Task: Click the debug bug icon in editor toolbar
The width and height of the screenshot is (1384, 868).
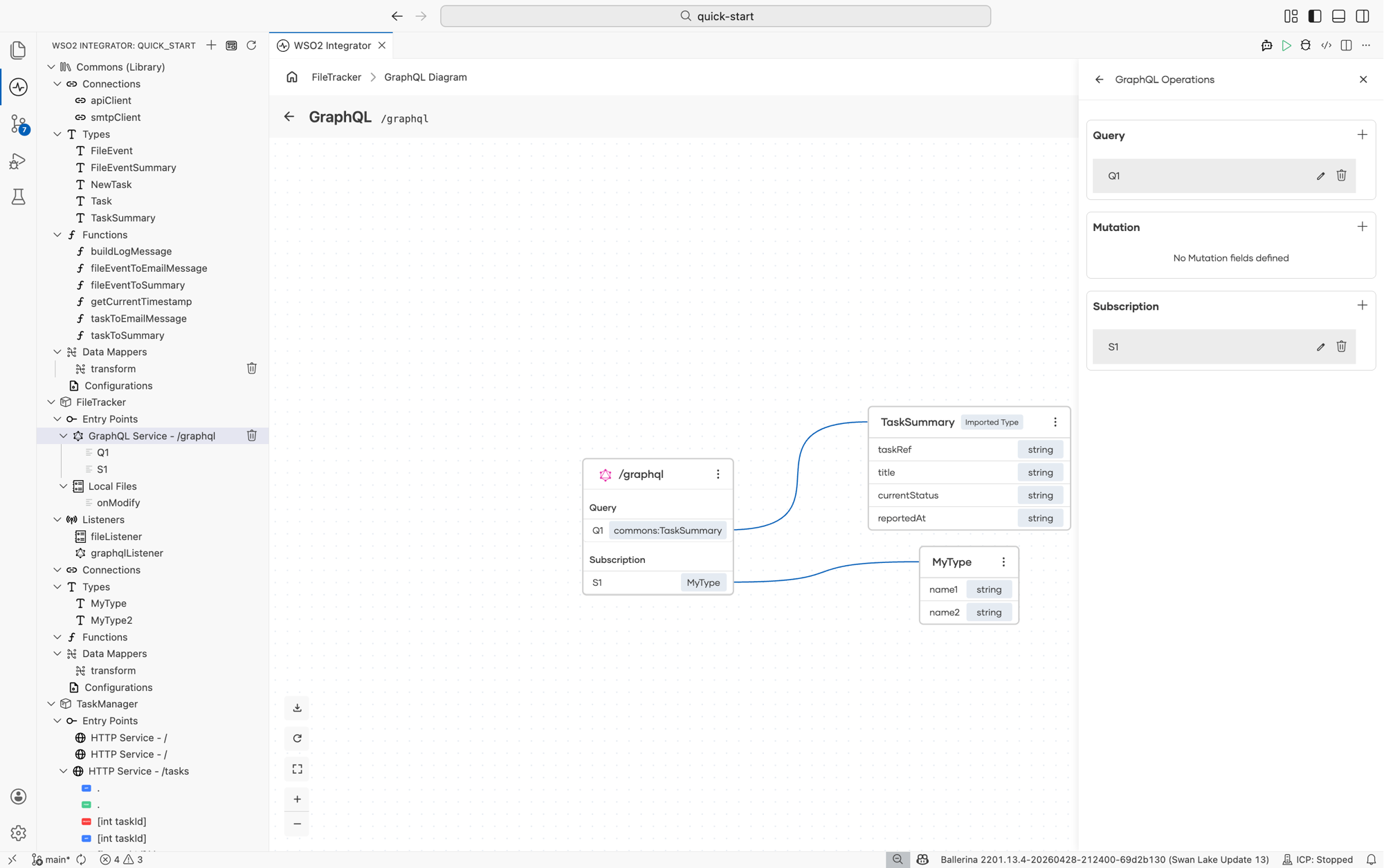Action: click(x=1306, y=46)
